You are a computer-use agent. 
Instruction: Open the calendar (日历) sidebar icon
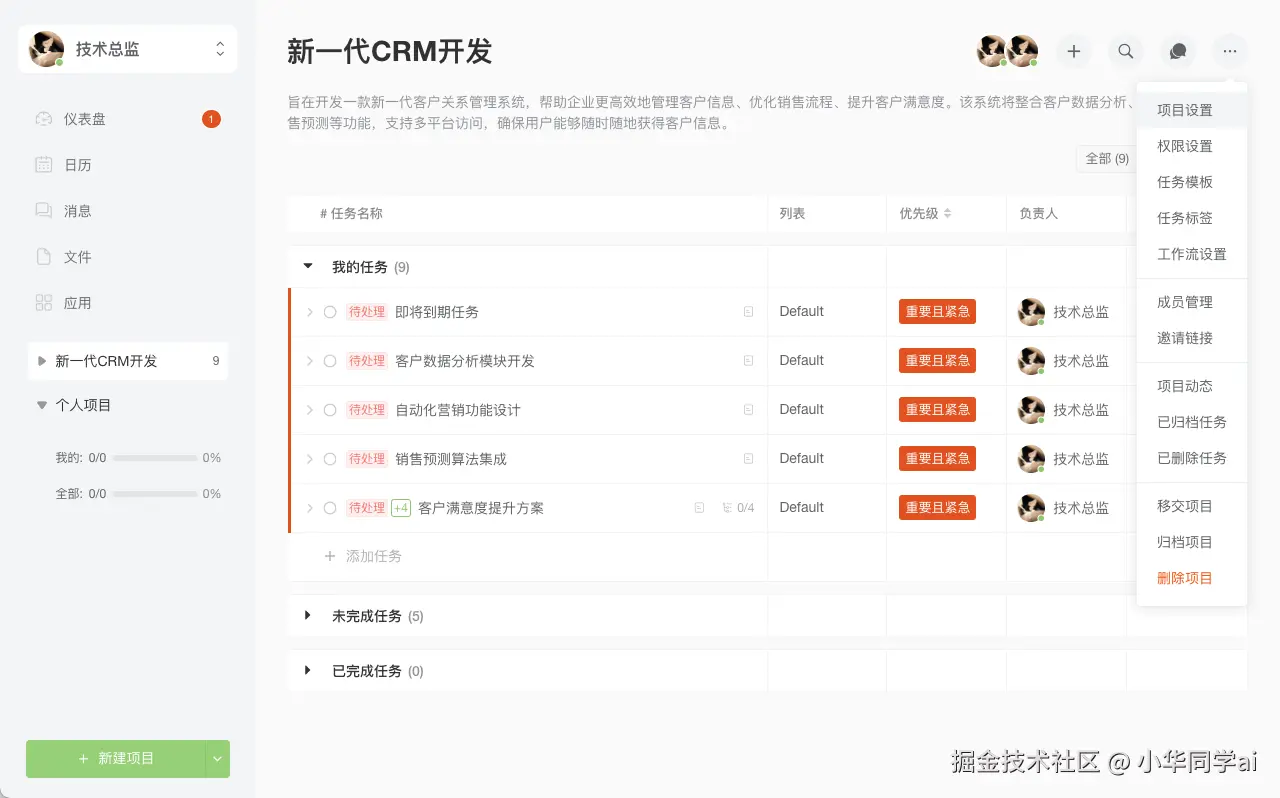click(x=44, y=165)
